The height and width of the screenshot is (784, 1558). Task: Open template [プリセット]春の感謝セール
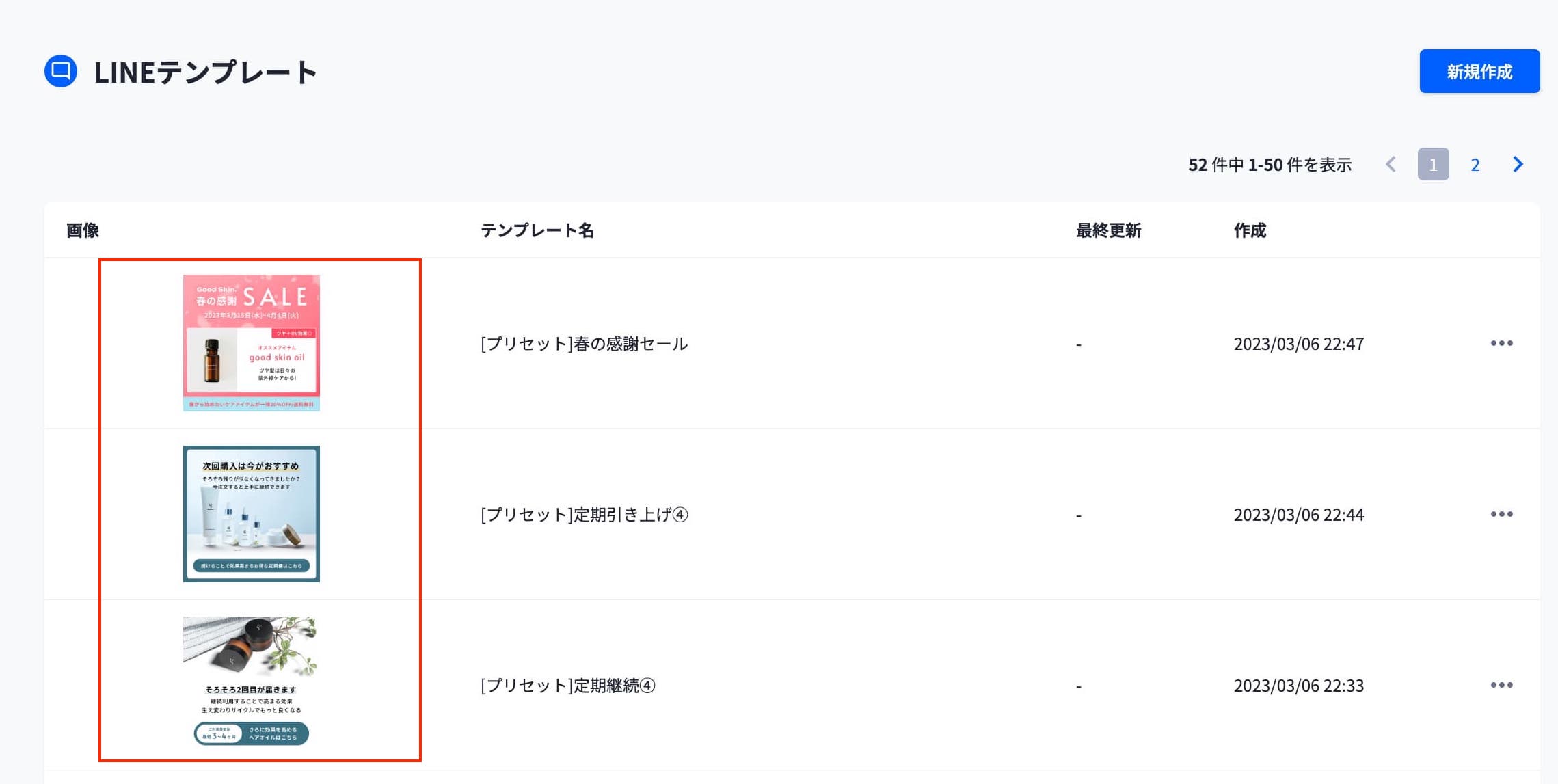click(x=584, y=344)
